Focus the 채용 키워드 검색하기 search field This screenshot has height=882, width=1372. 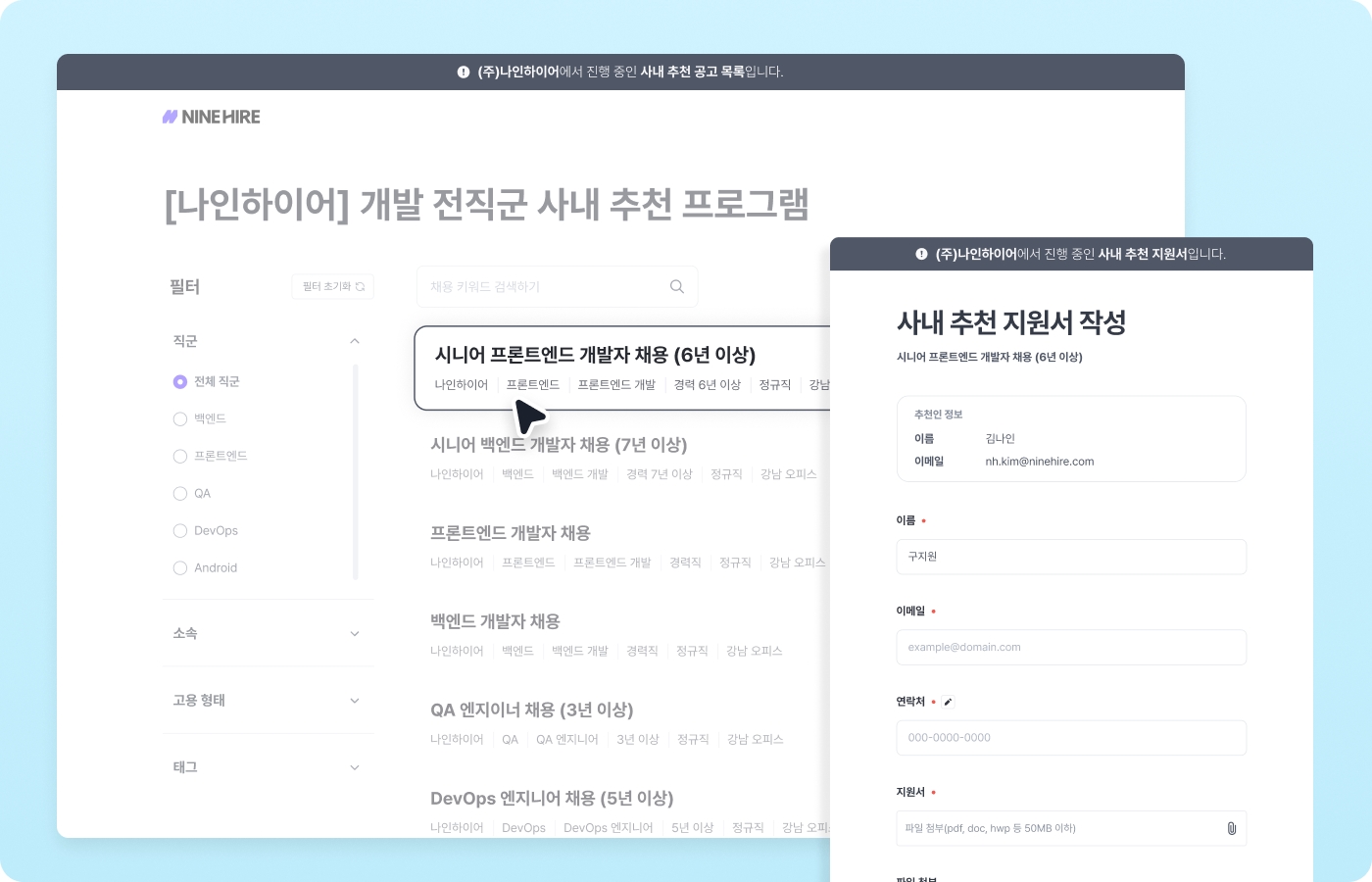(558, 286)
